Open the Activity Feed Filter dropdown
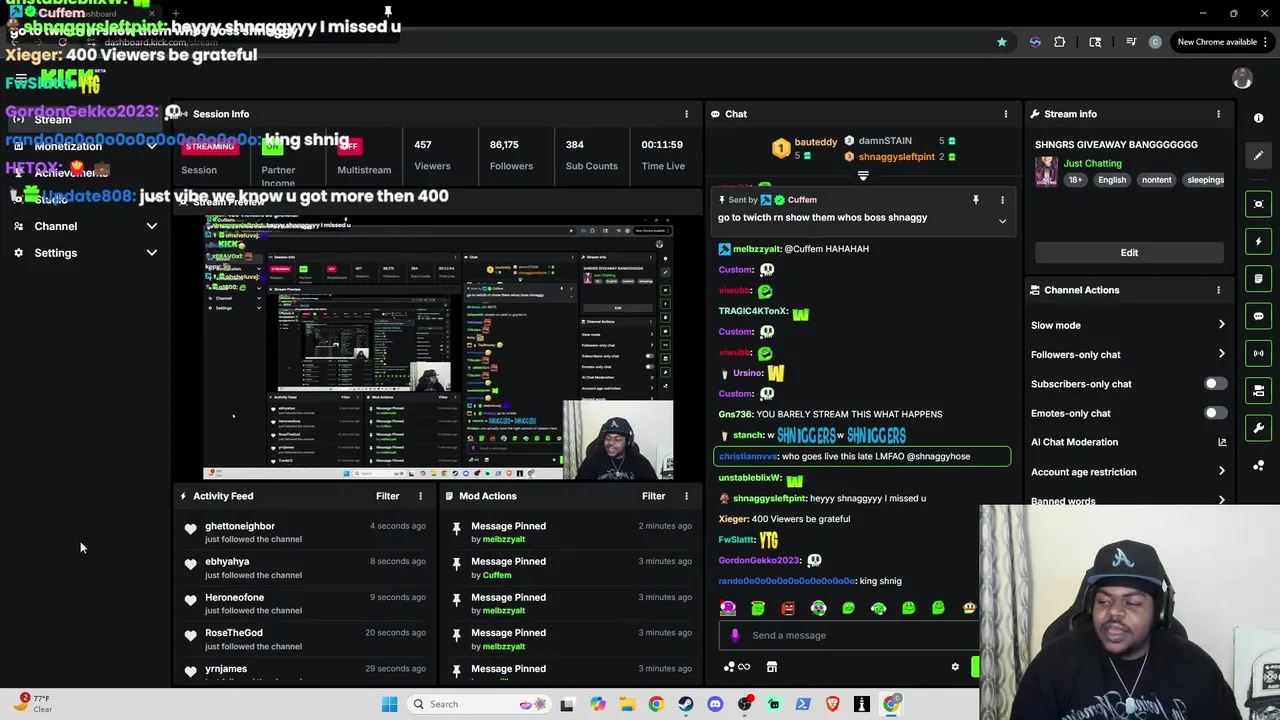This screenshot has width=1280, height=720. coord(388,496)
